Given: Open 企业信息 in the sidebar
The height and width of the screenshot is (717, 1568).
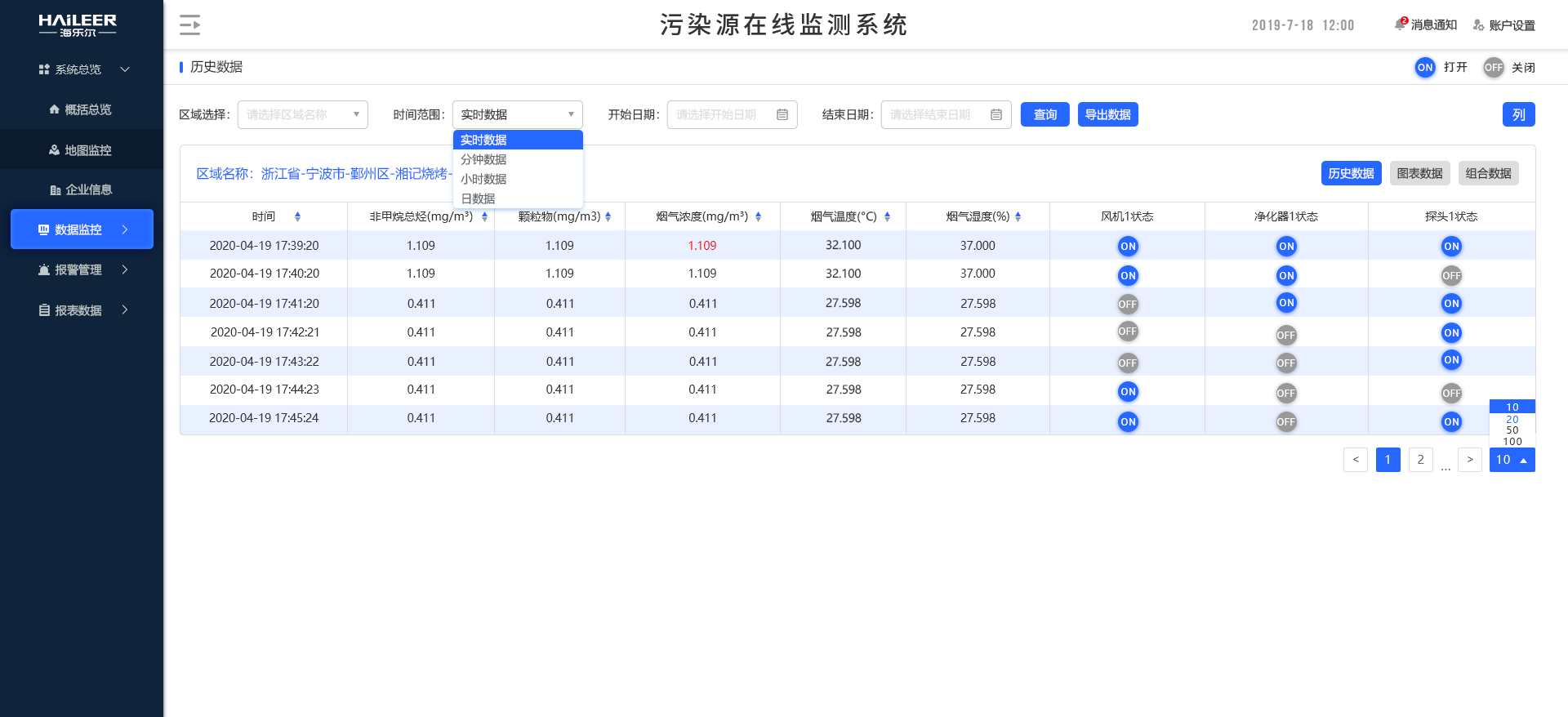Looking at the screenshot, I should click(81, 189).
